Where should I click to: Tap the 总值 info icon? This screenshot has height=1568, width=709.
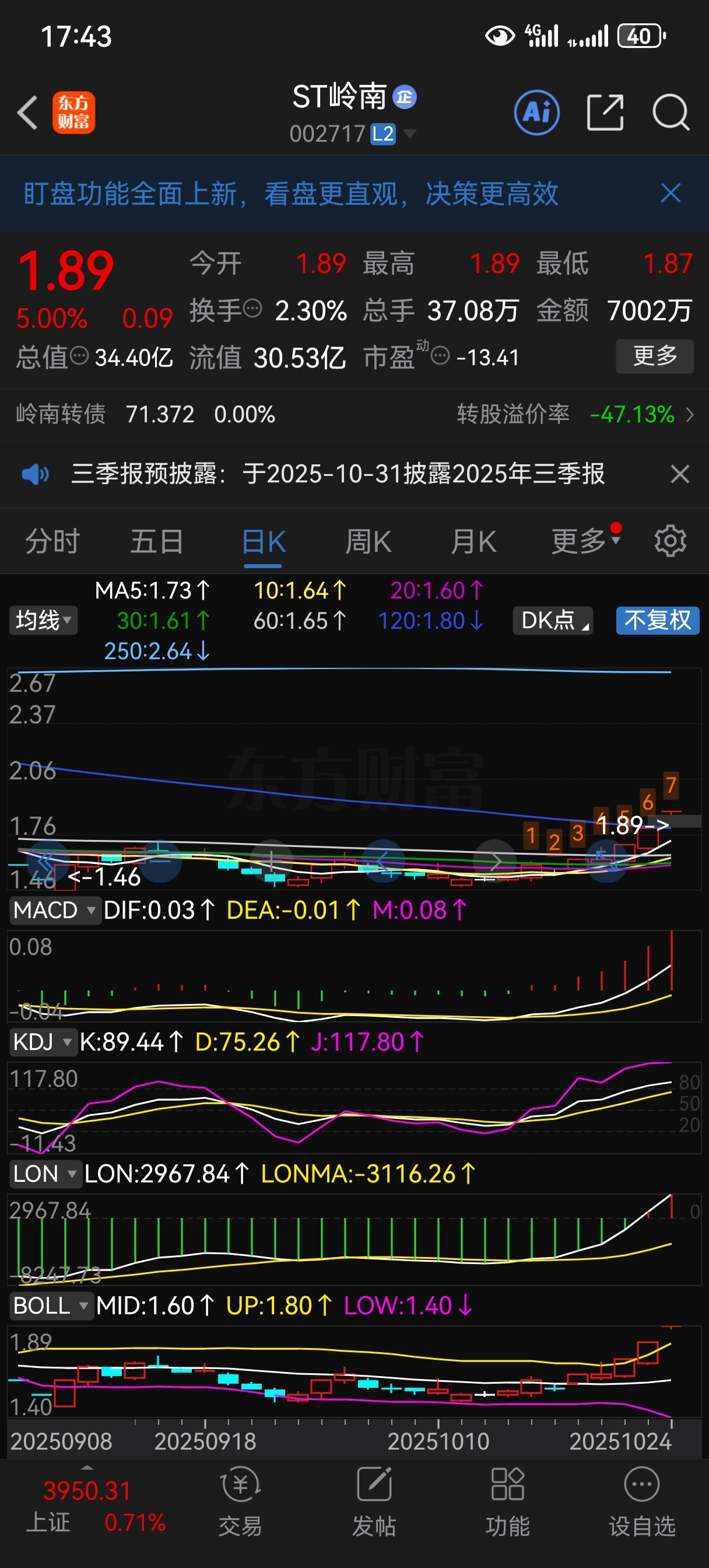point(79,355)
